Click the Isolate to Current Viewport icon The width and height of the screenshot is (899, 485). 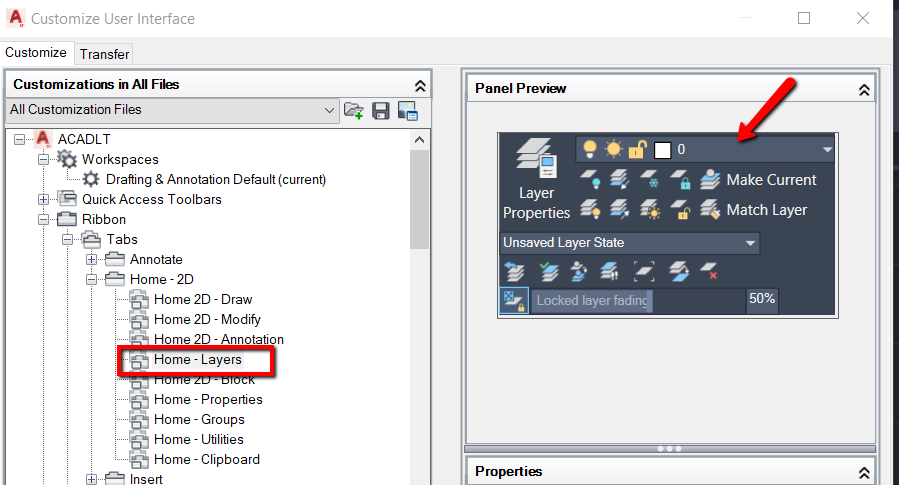(x=644, y=271)
